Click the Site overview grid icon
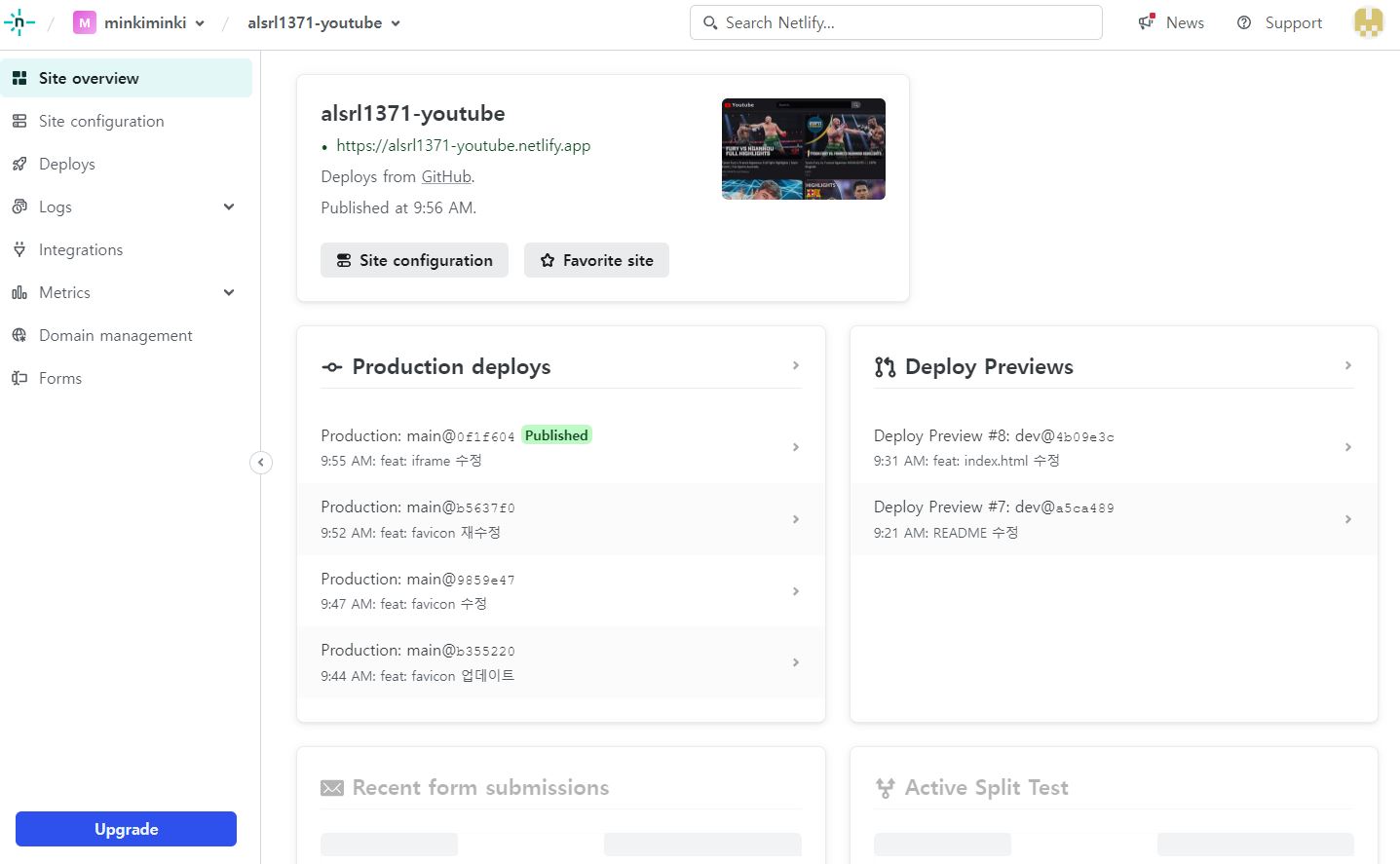Screen dimensions: 1400x864 19,78
